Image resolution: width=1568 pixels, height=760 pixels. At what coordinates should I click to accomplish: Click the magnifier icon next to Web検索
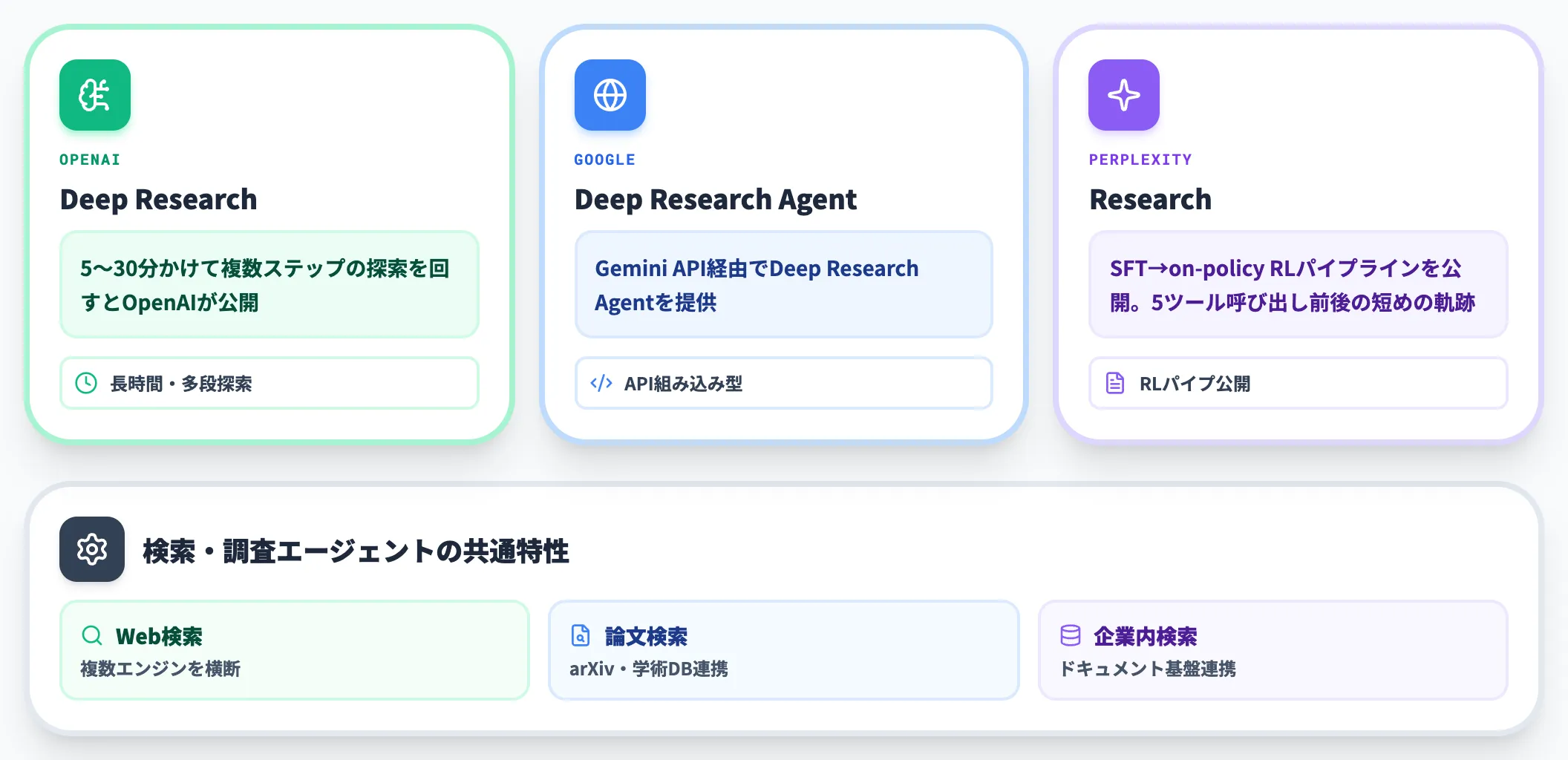click(x=92, y=635)
